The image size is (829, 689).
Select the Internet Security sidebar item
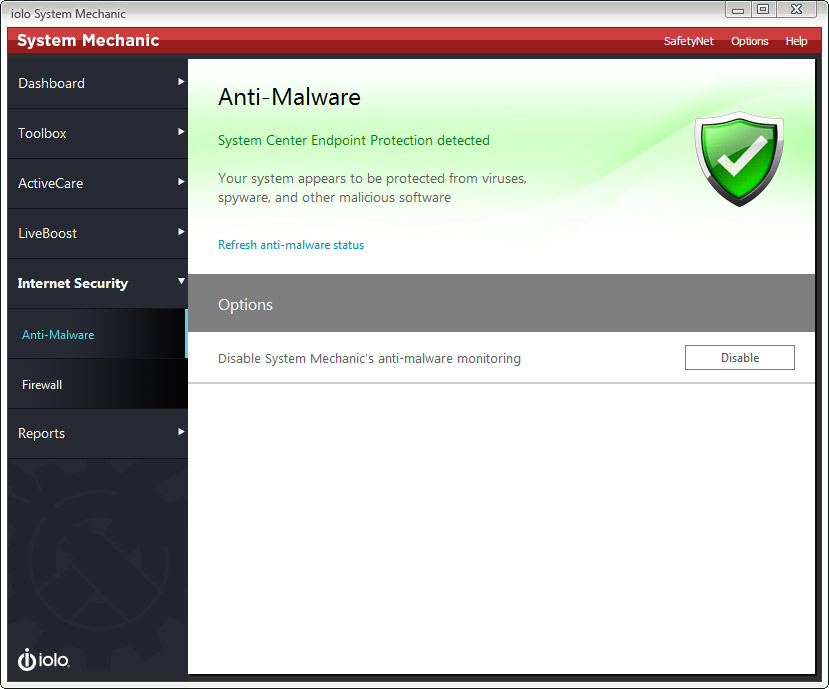pos(98,283)
